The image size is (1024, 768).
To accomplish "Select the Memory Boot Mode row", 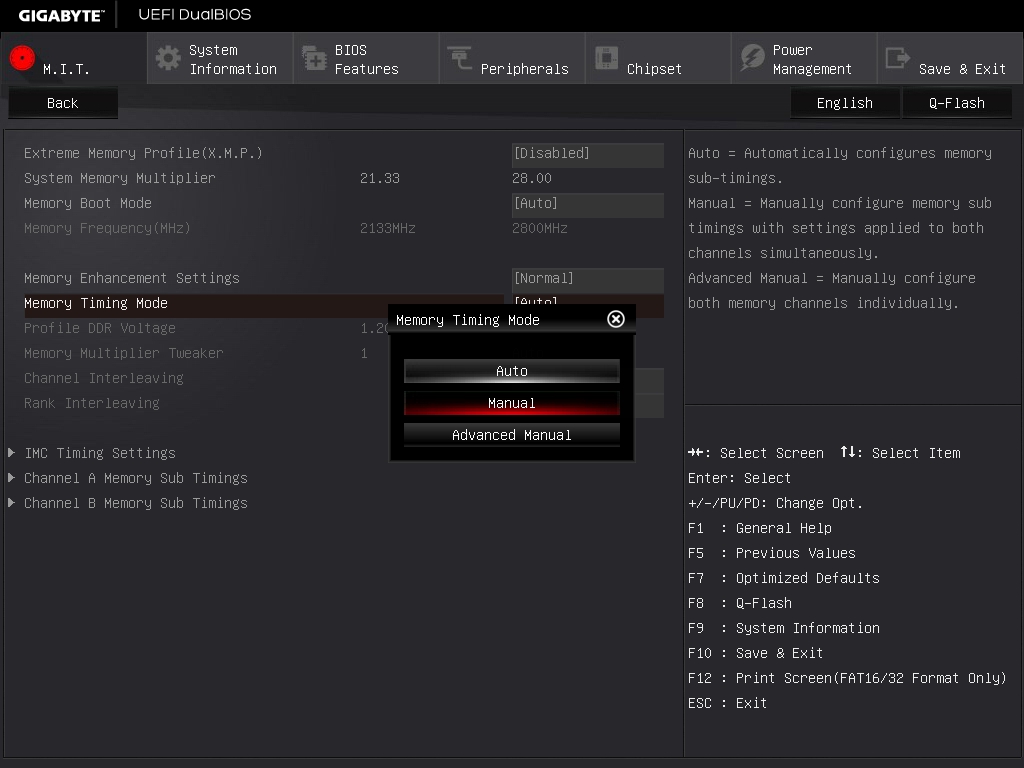I will click(344, 204).
